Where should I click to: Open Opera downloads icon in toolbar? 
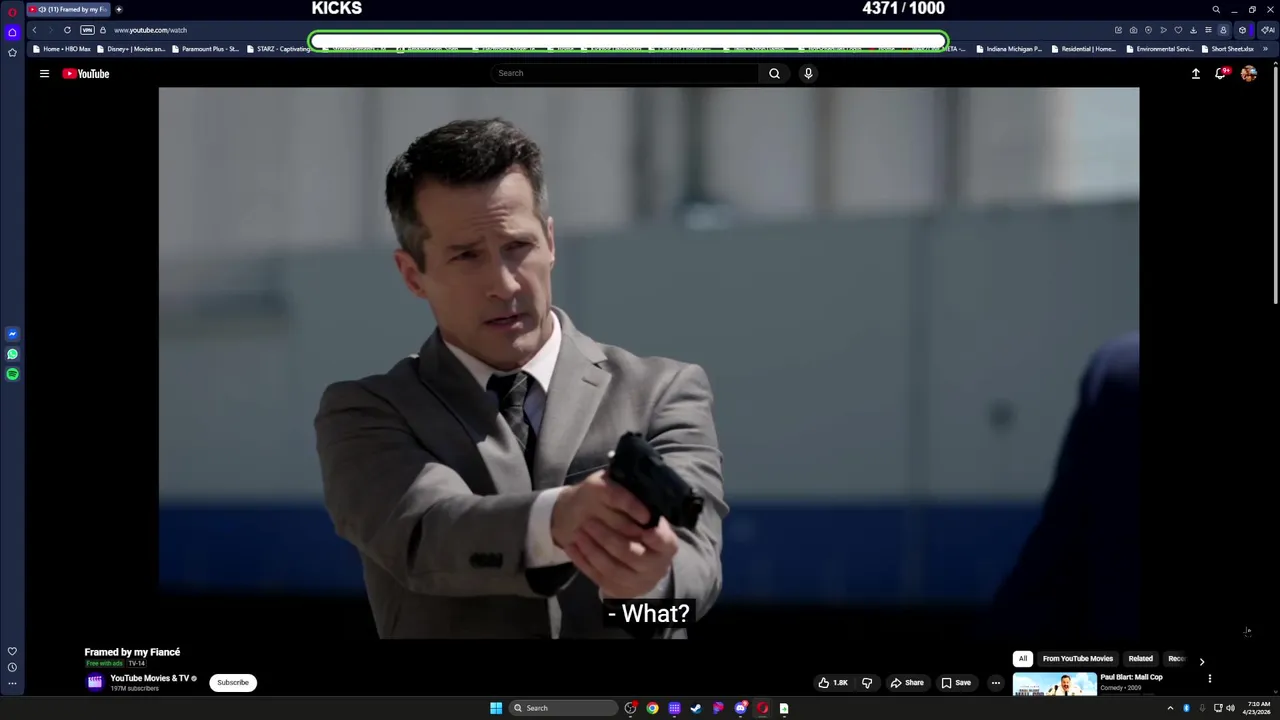(1193, 30)
